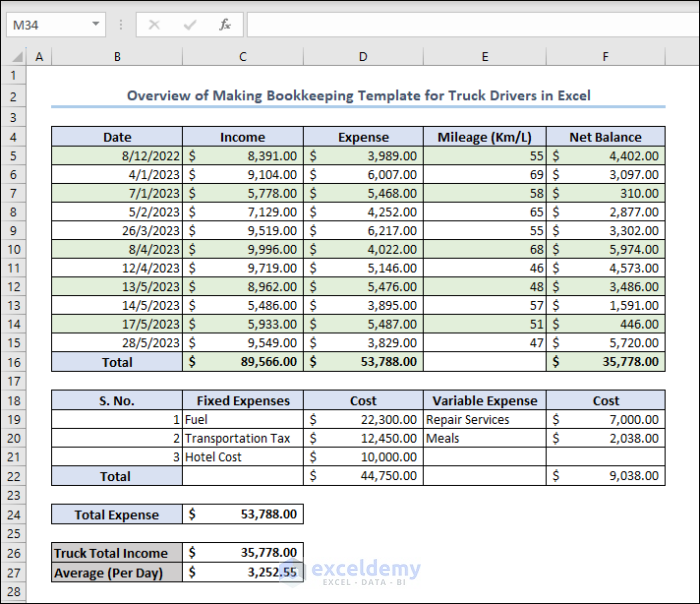Viewport: 700px width, 604px height.
Task: Click the S. No. header cell
Action: 117,400
